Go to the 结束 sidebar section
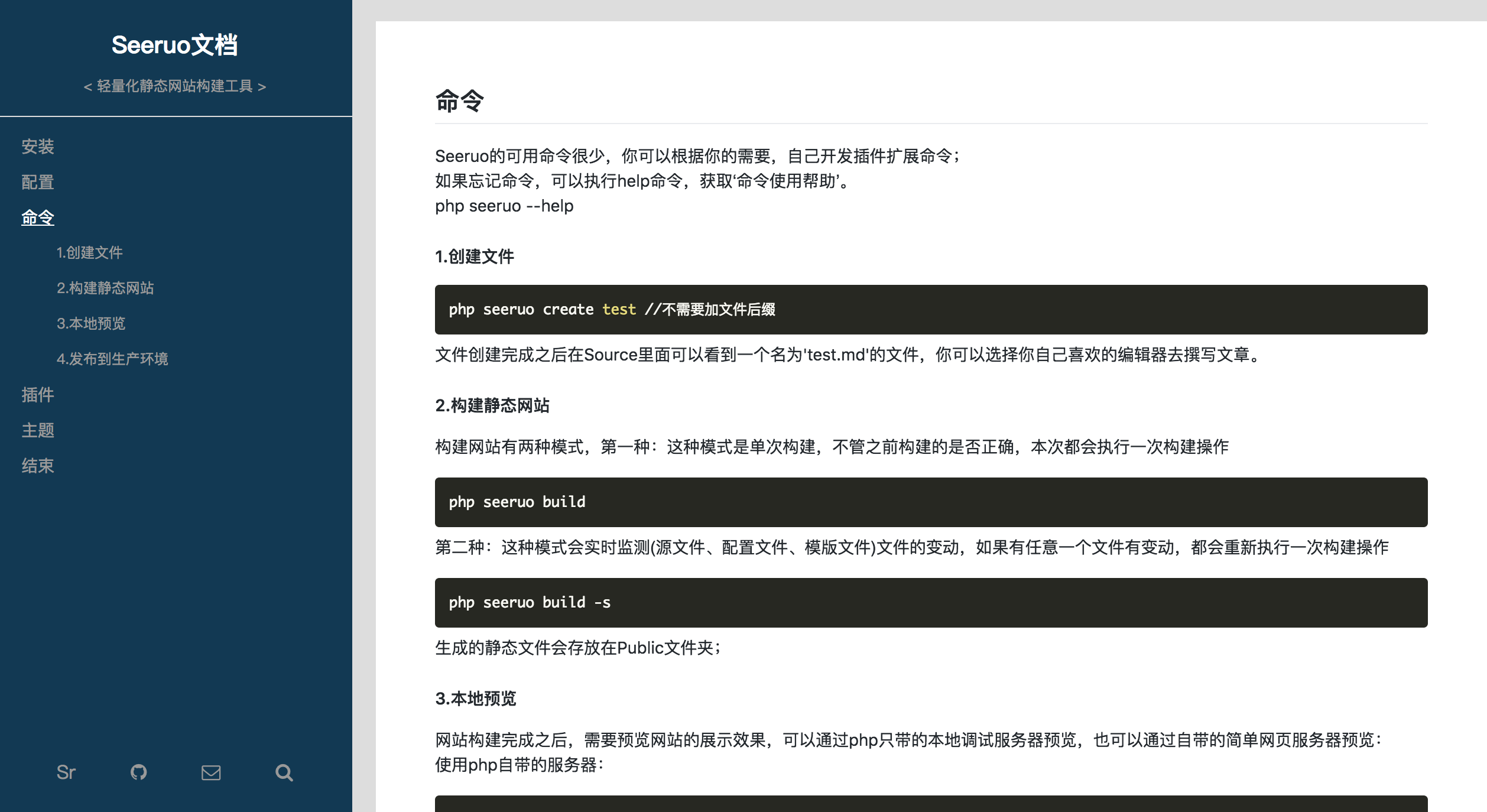 tap(38, 466)
